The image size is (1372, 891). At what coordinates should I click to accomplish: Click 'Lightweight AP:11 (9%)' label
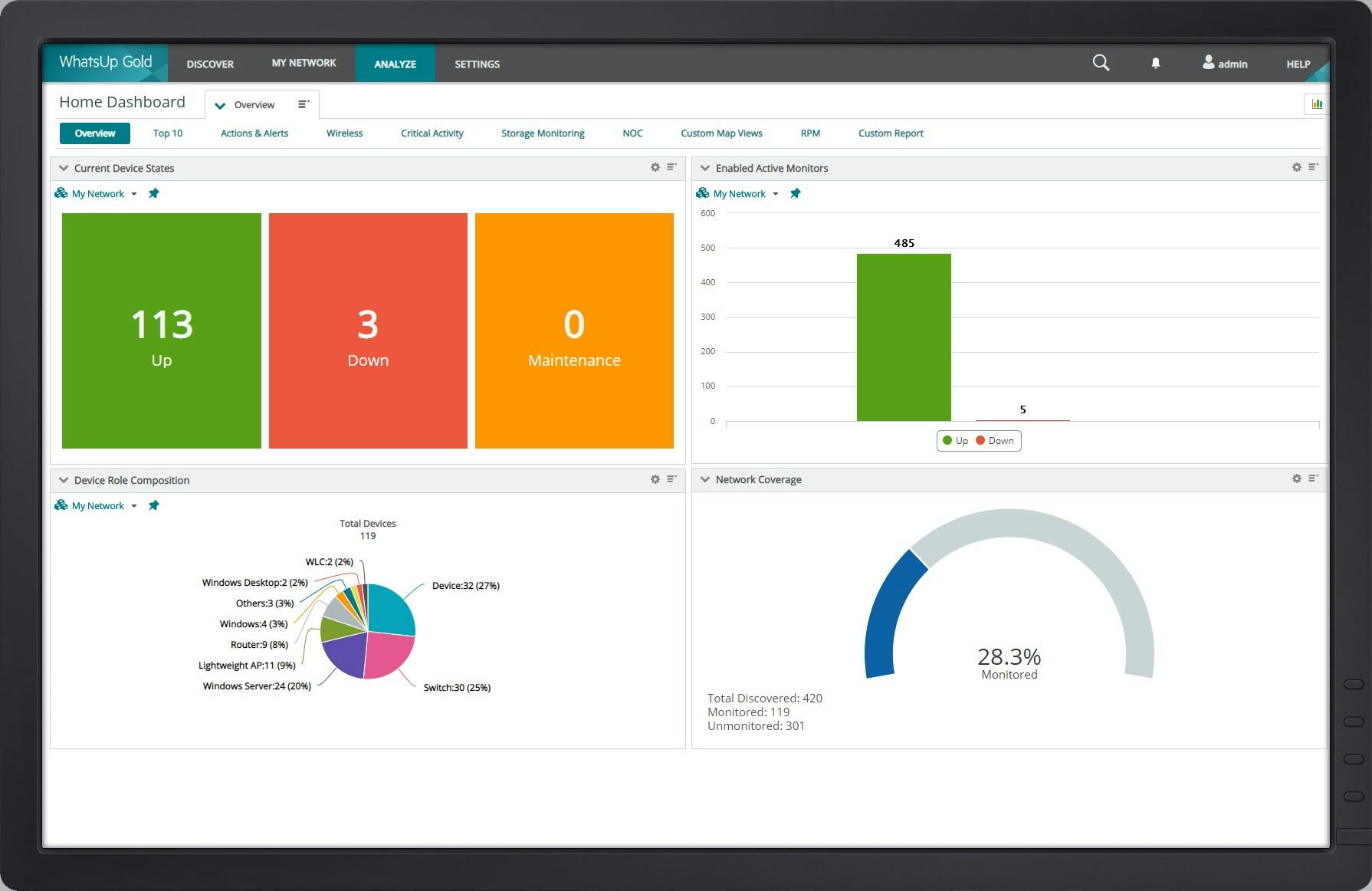point(247,666)
